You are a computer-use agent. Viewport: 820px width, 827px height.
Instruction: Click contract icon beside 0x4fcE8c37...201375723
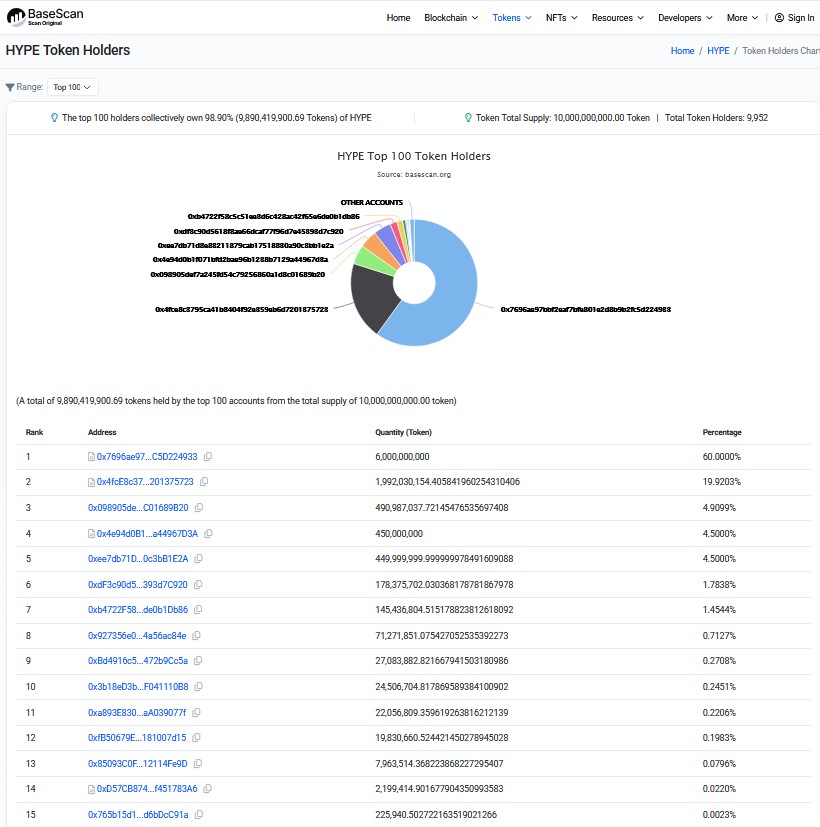pos(91,482)
